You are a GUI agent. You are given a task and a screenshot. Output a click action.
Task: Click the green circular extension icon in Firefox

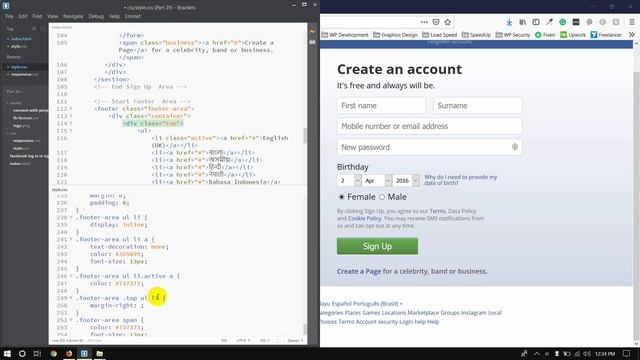pos(562,22)
